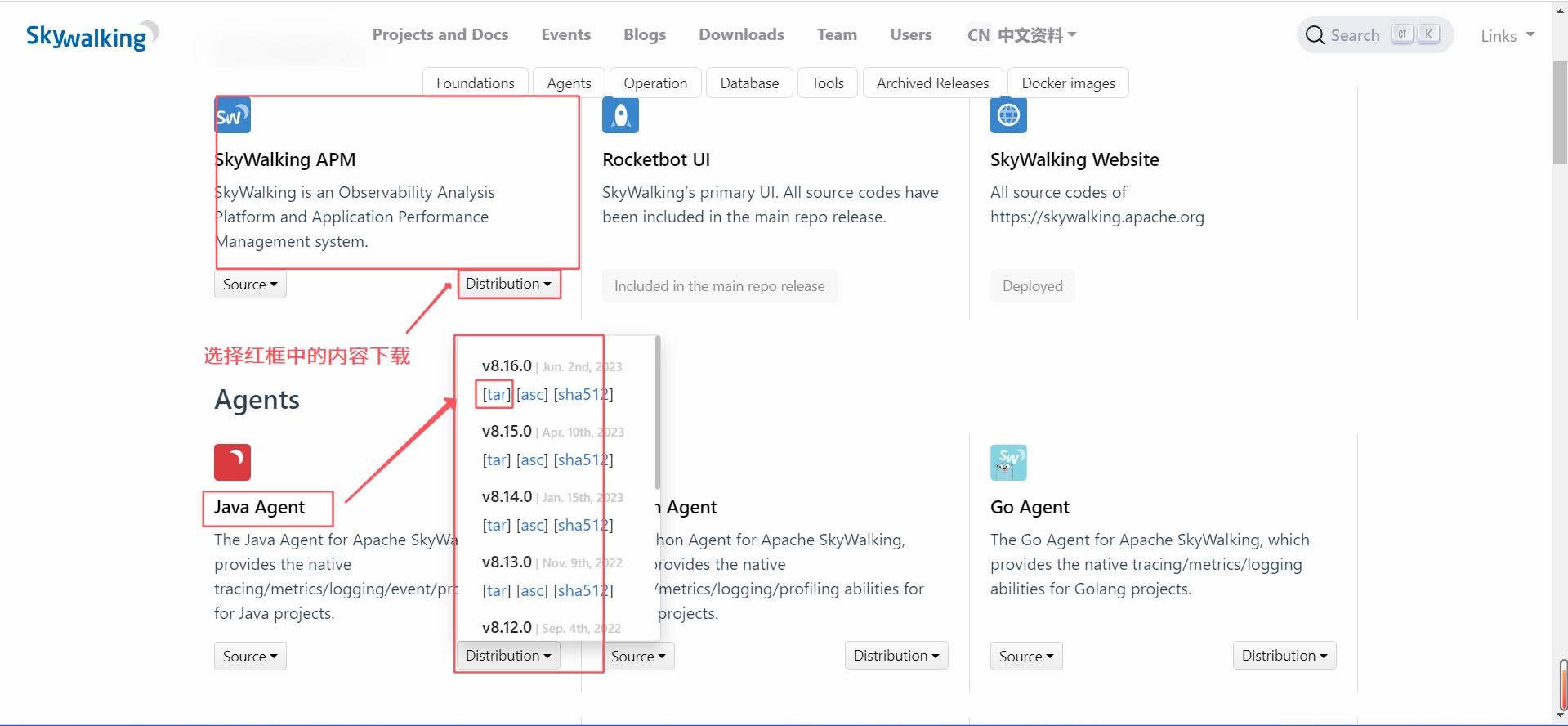Viewport: 1568px width, 726px height.
Task: Download v8.13.0 tar file
Action: [496, 590]
